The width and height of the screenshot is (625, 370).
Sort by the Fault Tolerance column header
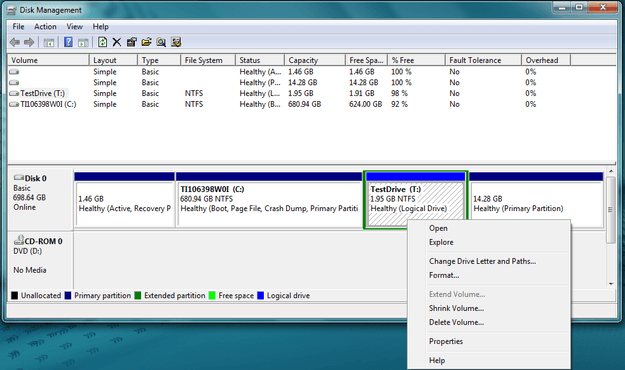coord(483,60)
